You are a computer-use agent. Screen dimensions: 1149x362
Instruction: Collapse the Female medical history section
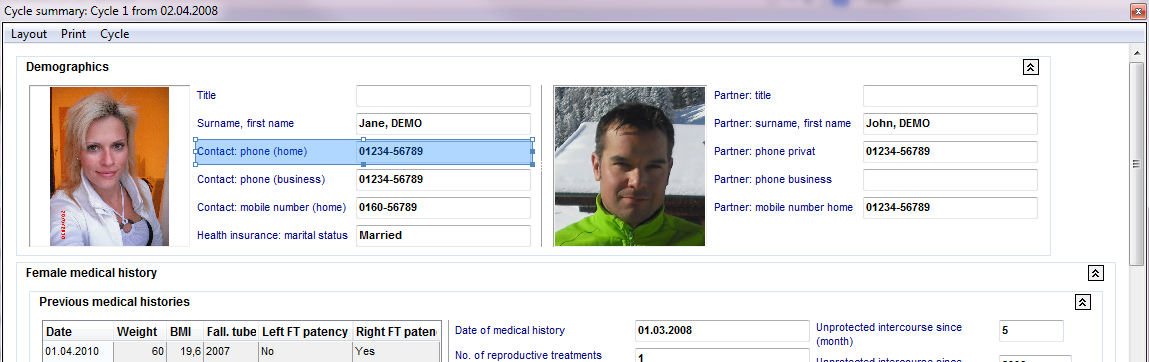click(x=1095, y=273)
